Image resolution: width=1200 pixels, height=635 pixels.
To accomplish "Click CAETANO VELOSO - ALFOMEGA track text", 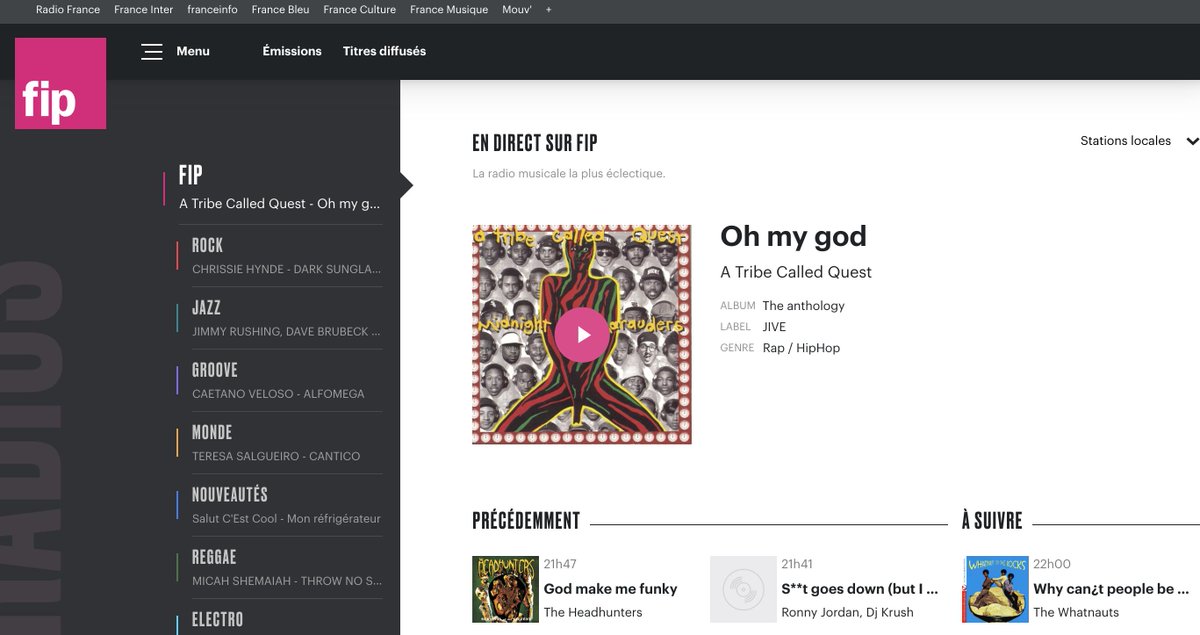I will tap(278, 394).
